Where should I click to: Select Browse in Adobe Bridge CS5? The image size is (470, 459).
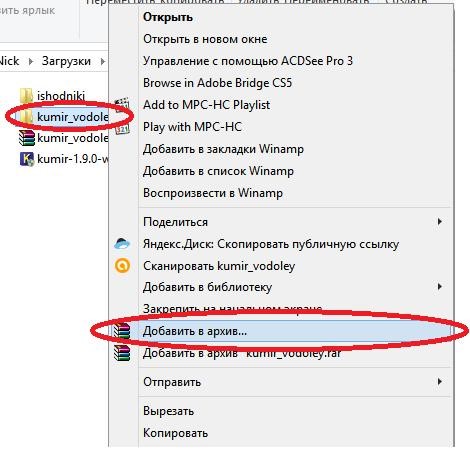pyautogui.click(x=217, y=83)
